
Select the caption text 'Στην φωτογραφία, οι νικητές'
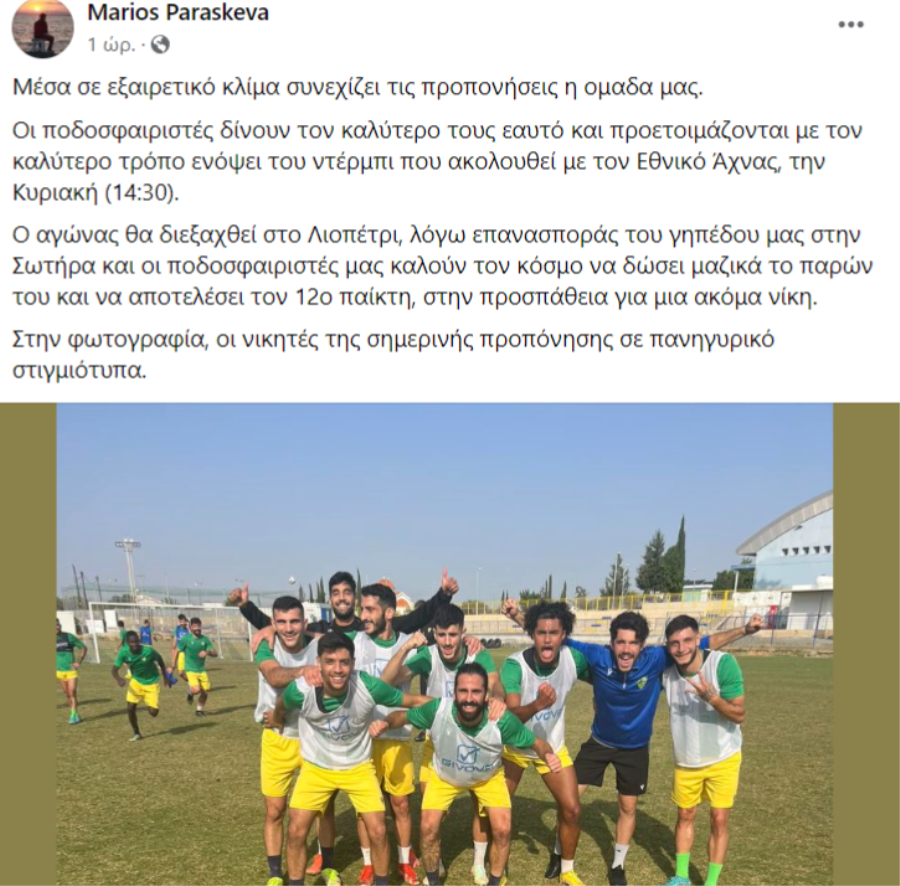[x=393, y=355]
